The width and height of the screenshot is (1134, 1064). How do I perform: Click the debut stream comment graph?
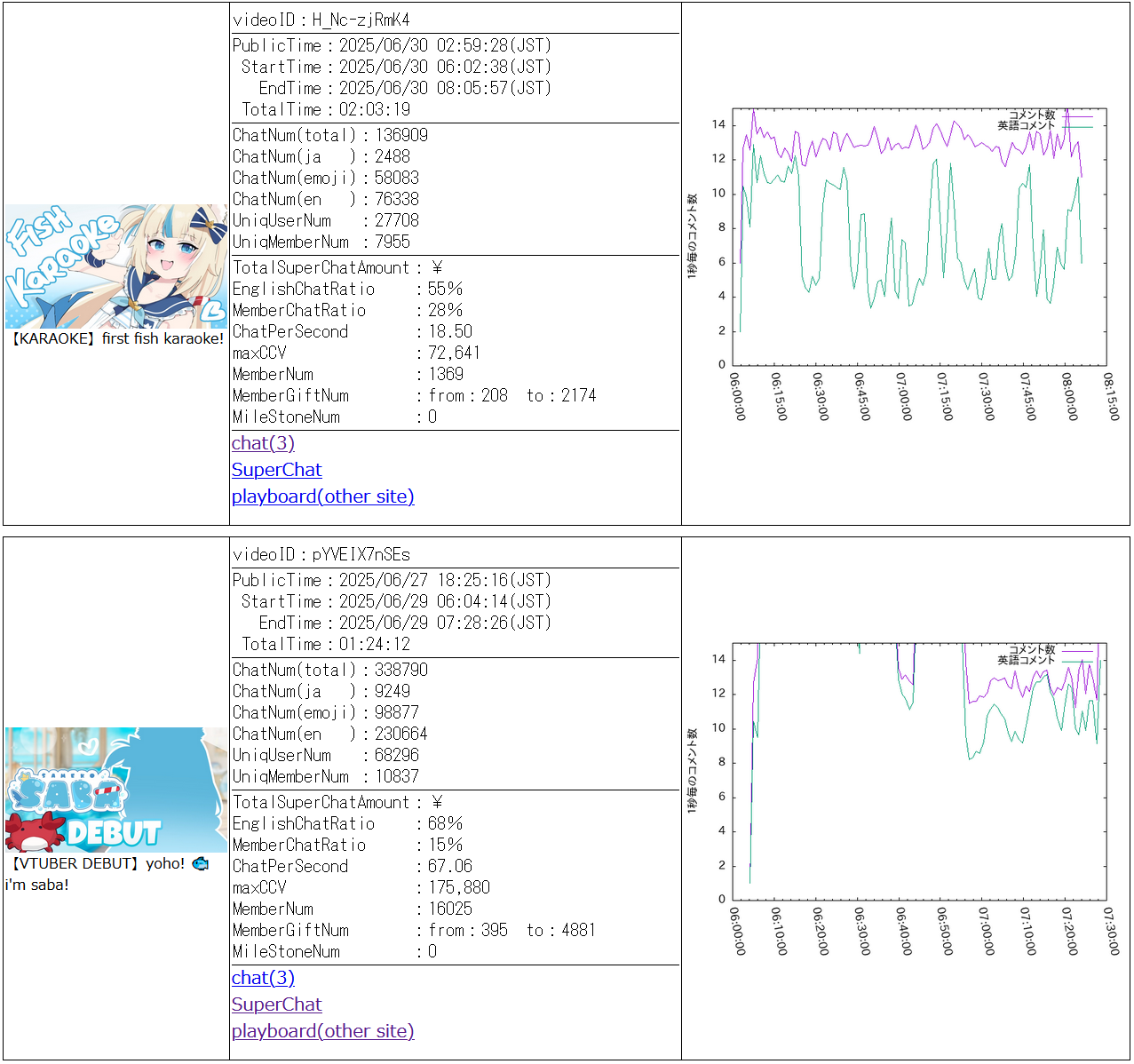[x=905, y=798]
